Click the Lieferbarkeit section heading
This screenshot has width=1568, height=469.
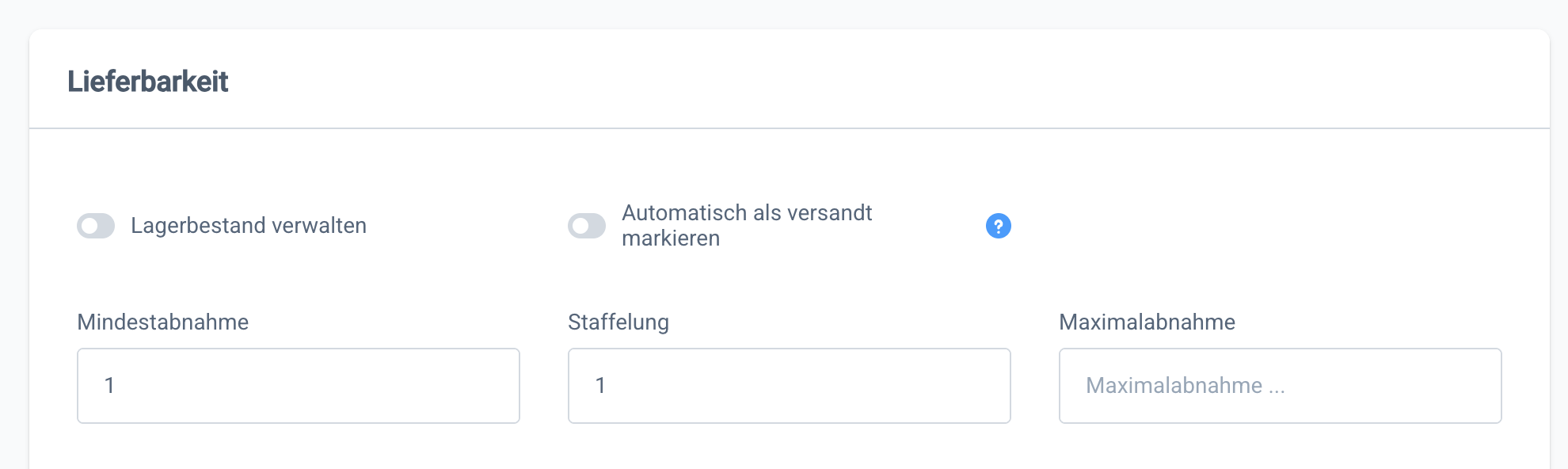[148, 82]
